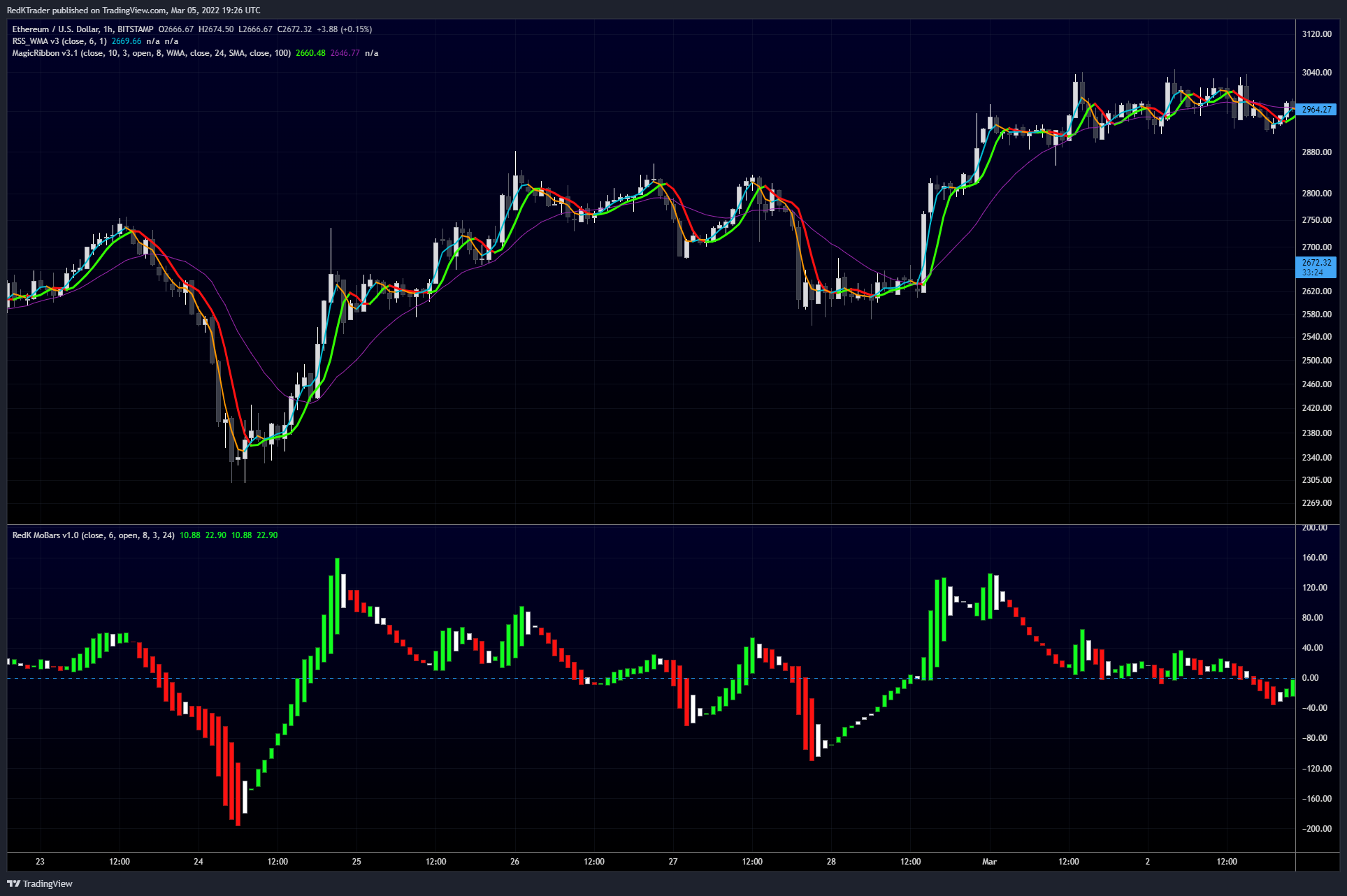
Task: Click the TradingView logo at the bottom
Action: coord(40,883)
